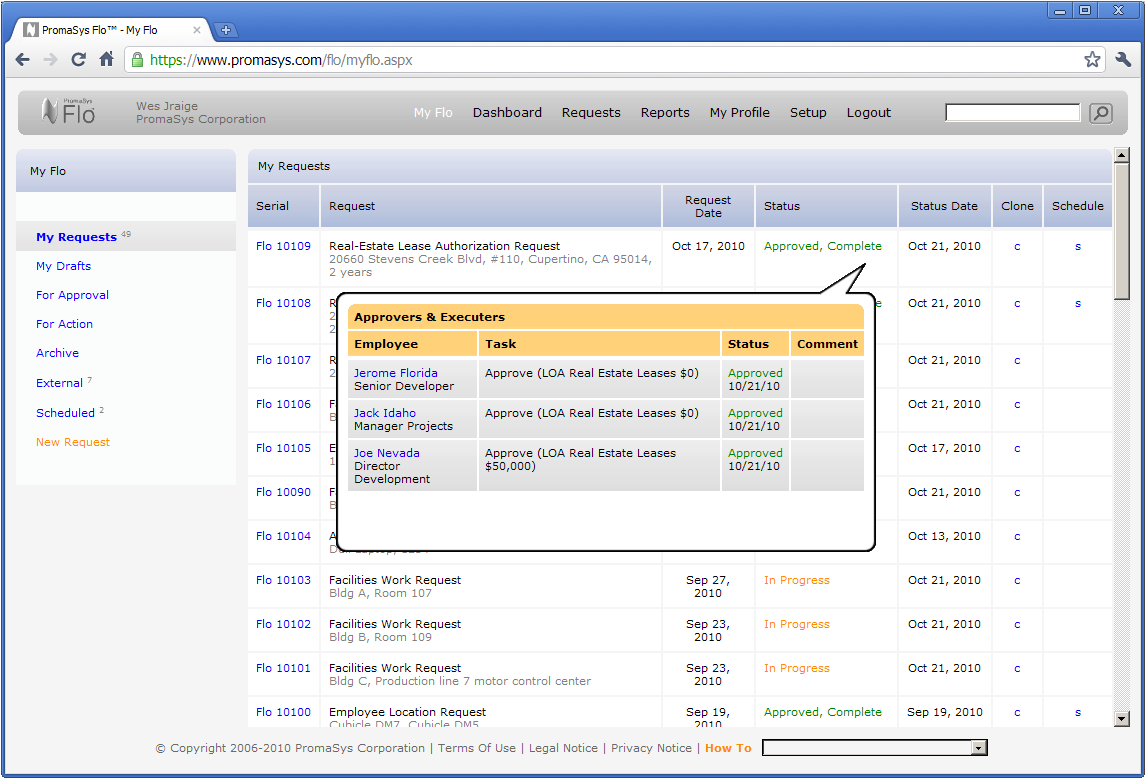Click the browser address bar
Image resolution: width=1146 pixels, height=779 pixels.
pyautogui.click(x=600, y=60)
